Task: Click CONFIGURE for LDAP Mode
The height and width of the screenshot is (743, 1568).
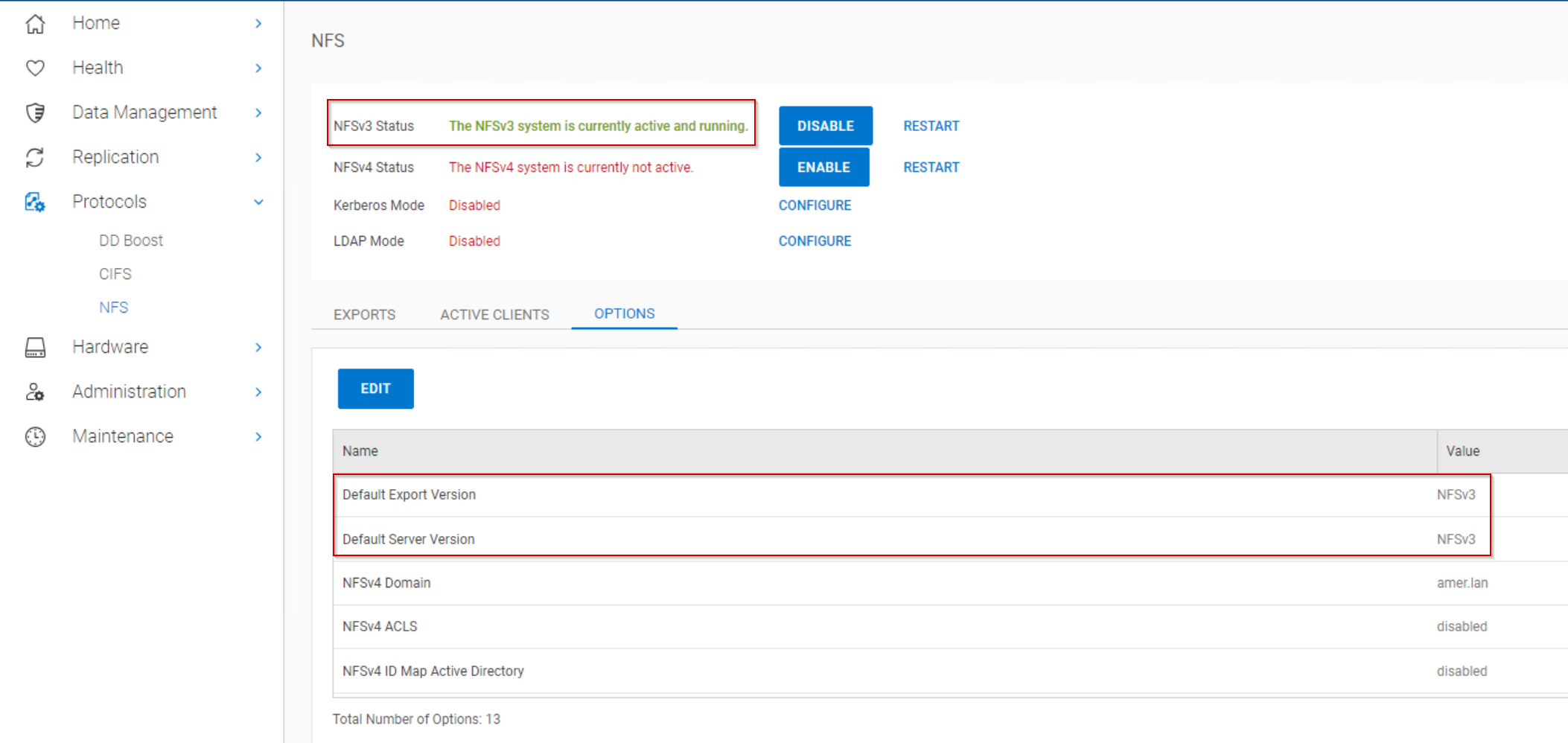Action: (815, 240)
